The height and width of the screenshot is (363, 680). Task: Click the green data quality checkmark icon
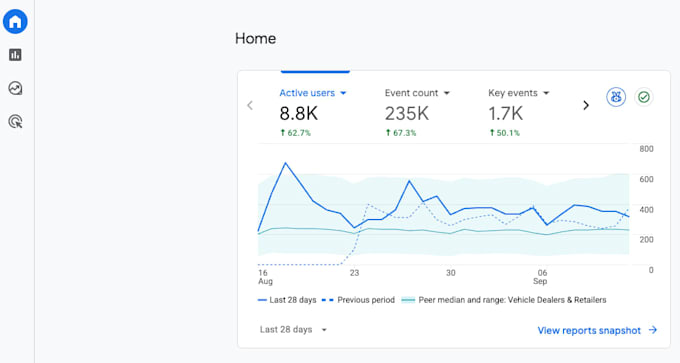click(x=644, y=97)
